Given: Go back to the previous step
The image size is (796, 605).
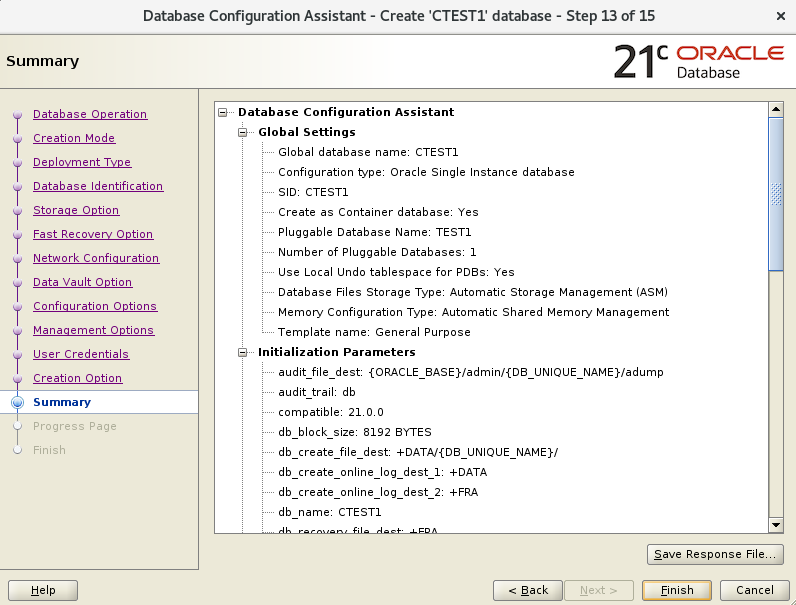Looking at the screenshot, I should coord(528,590).
